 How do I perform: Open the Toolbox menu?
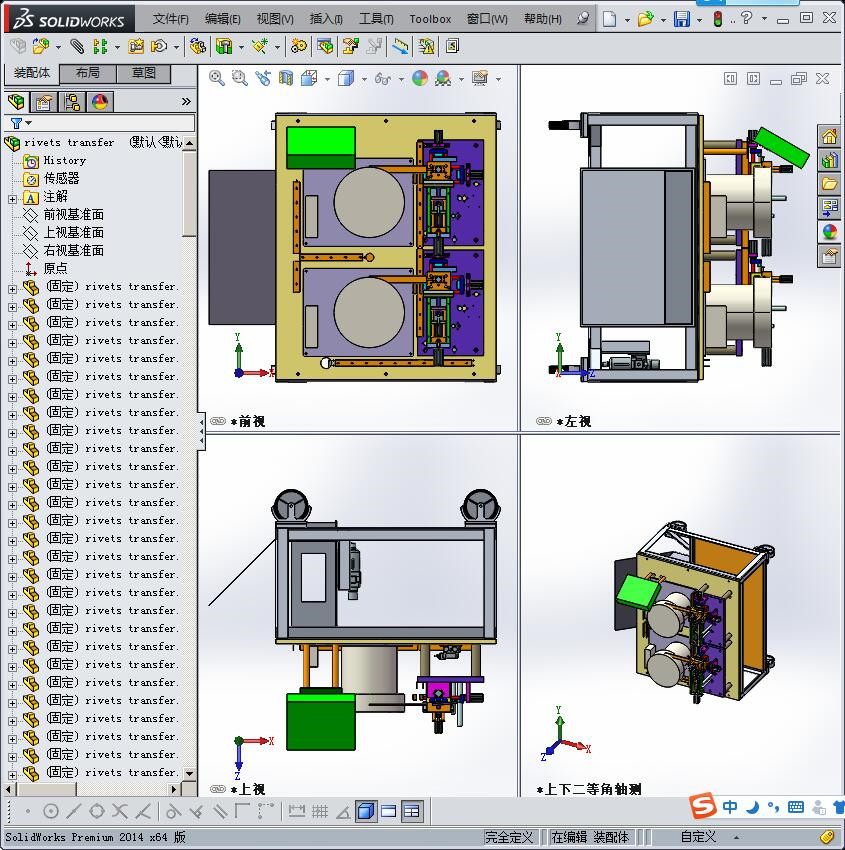pyautogui.click(x=430, y=19)
